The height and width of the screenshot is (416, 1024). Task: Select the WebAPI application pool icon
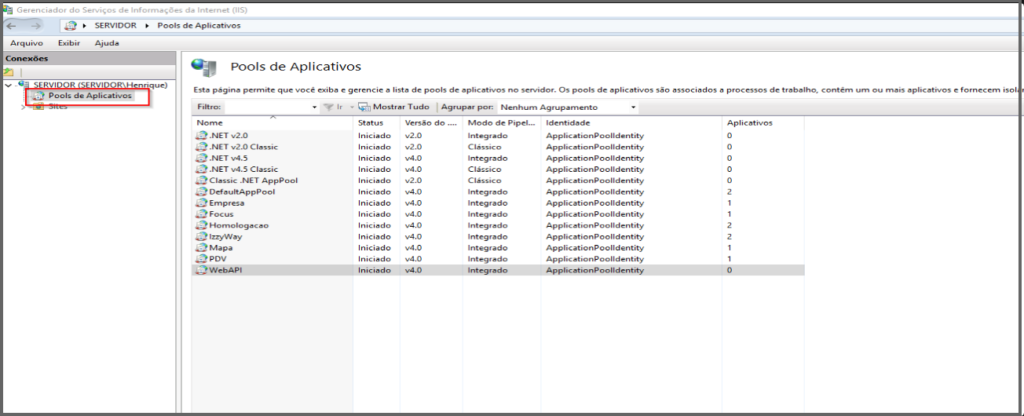(x=201, y=270)
